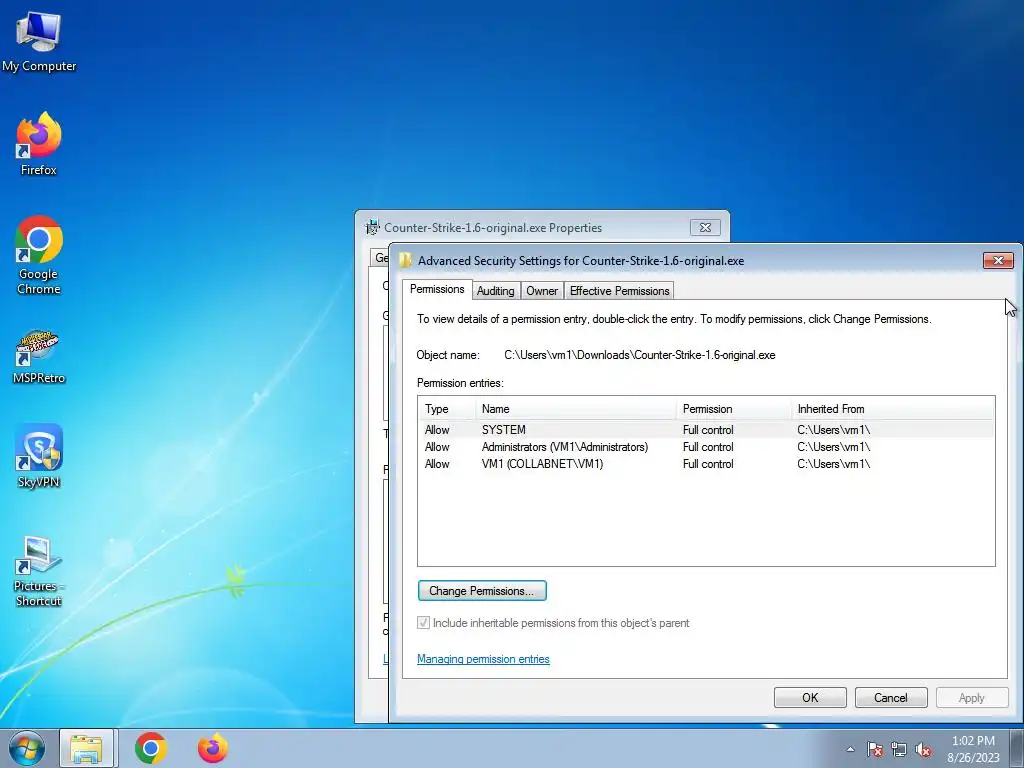
Task: Click C:\Users\vm1\ in the VM1 row
Action: [833, 464]
